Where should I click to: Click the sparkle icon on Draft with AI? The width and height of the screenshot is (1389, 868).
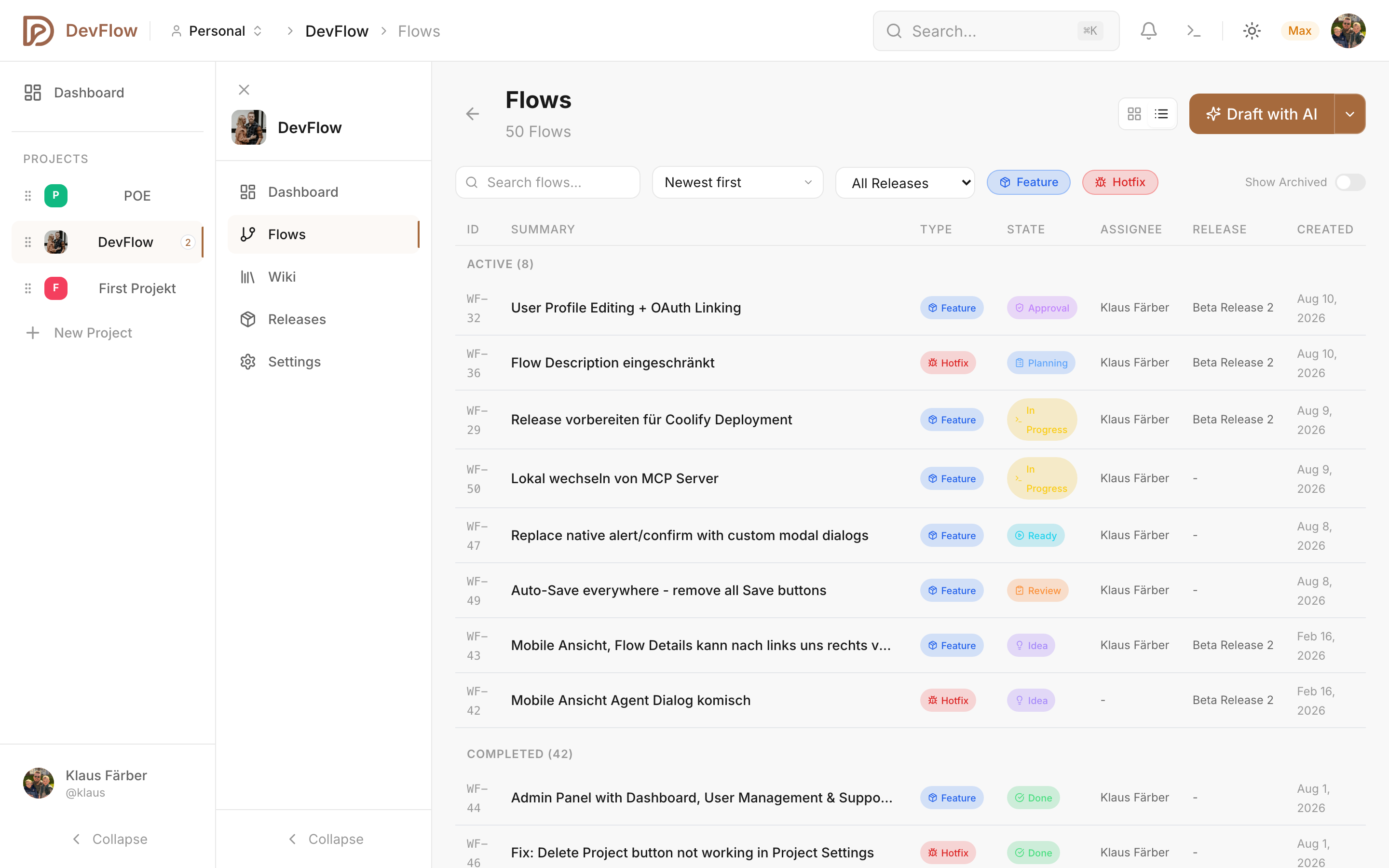[x=1213, y=114]
